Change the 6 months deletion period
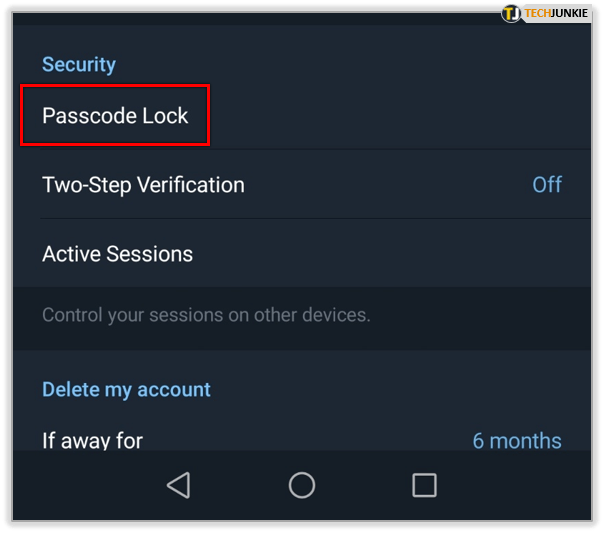Image resolution: width=604 pixels, height=533 pixels. (517, 441)
